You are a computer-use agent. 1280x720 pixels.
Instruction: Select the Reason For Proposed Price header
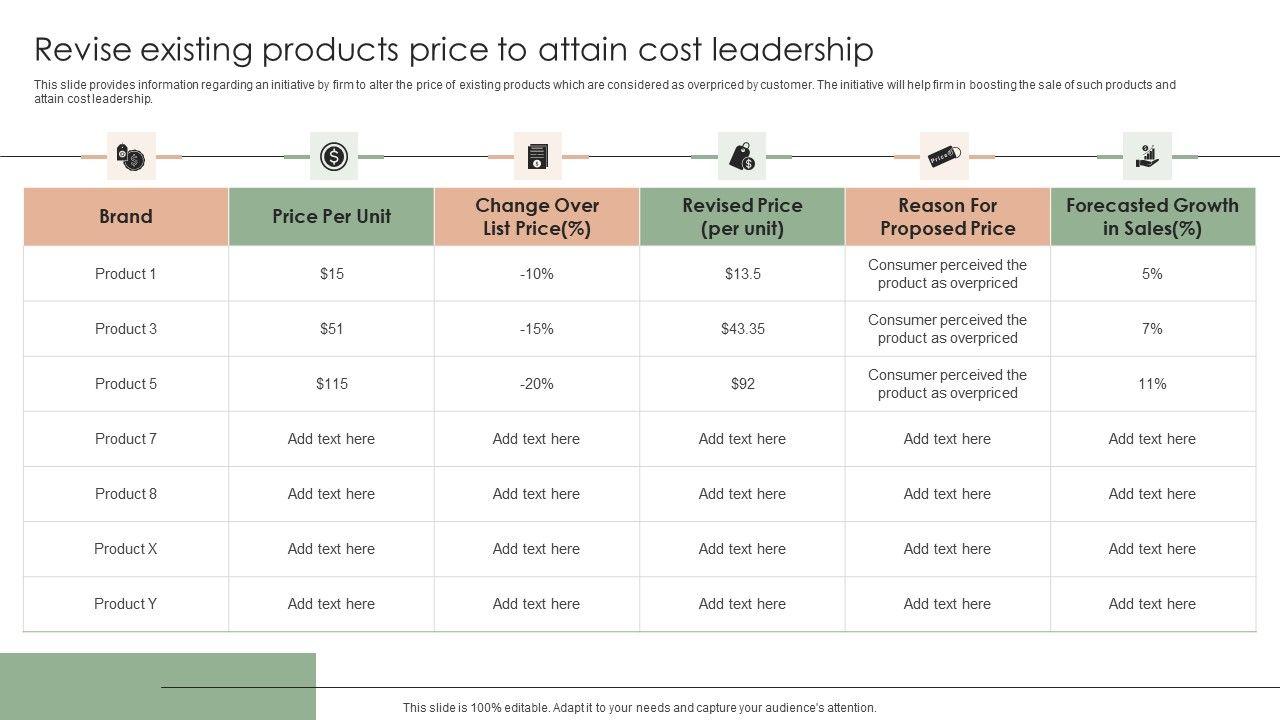[947, 217]
